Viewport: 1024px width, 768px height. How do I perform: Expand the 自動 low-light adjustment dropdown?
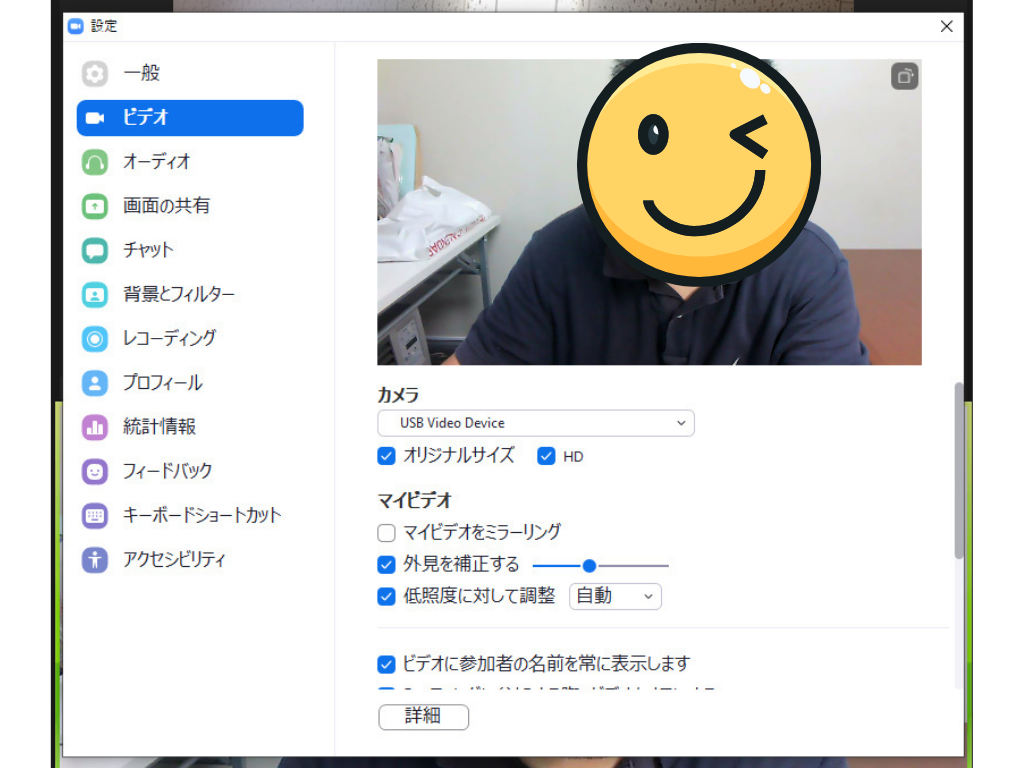tap(615, 597)
